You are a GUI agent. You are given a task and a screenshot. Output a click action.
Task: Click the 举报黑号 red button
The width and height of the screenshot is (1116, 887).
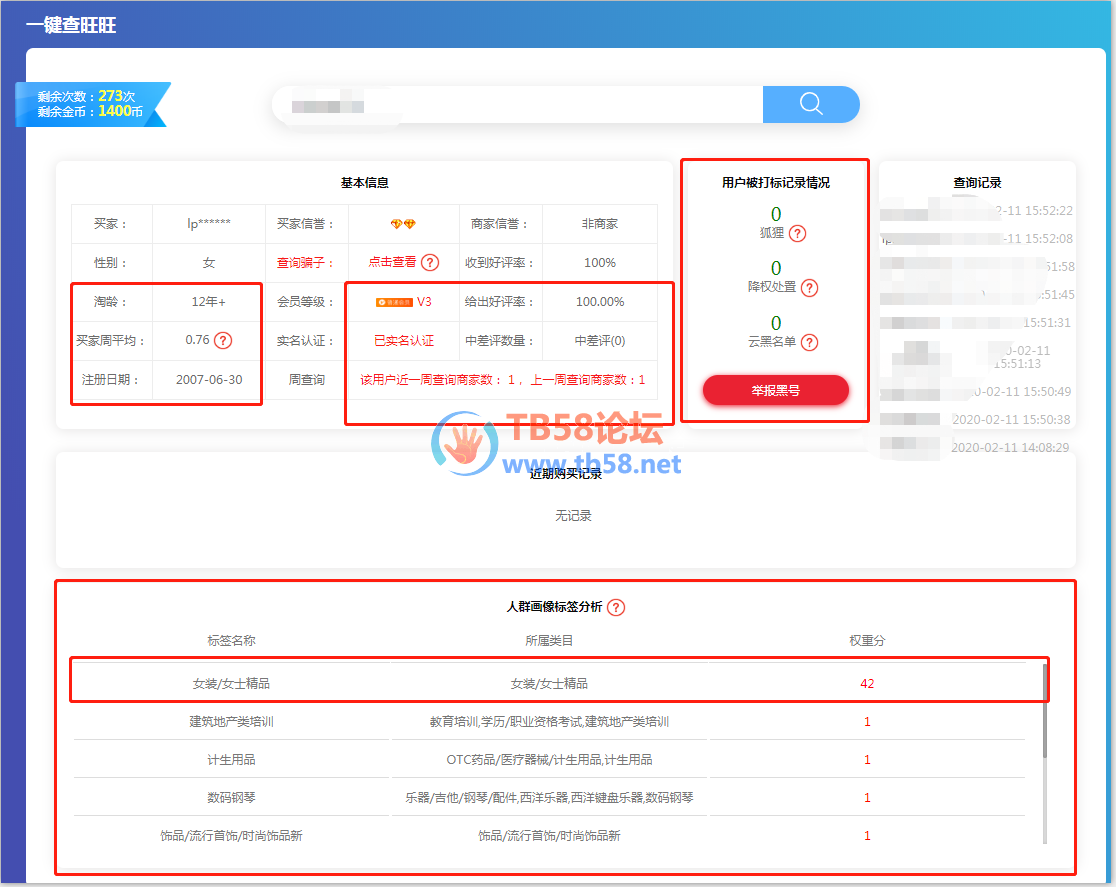tap(776, 390)
